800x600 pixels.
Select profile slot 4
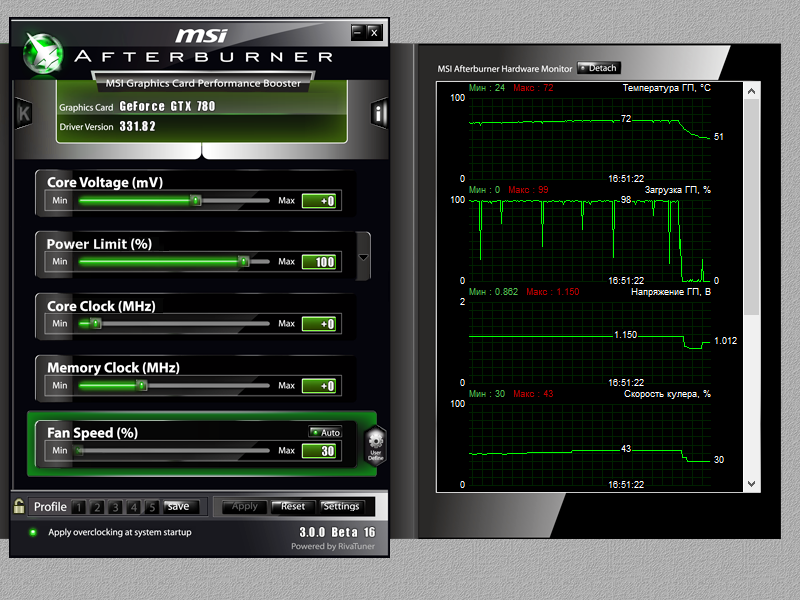[134, 507]
